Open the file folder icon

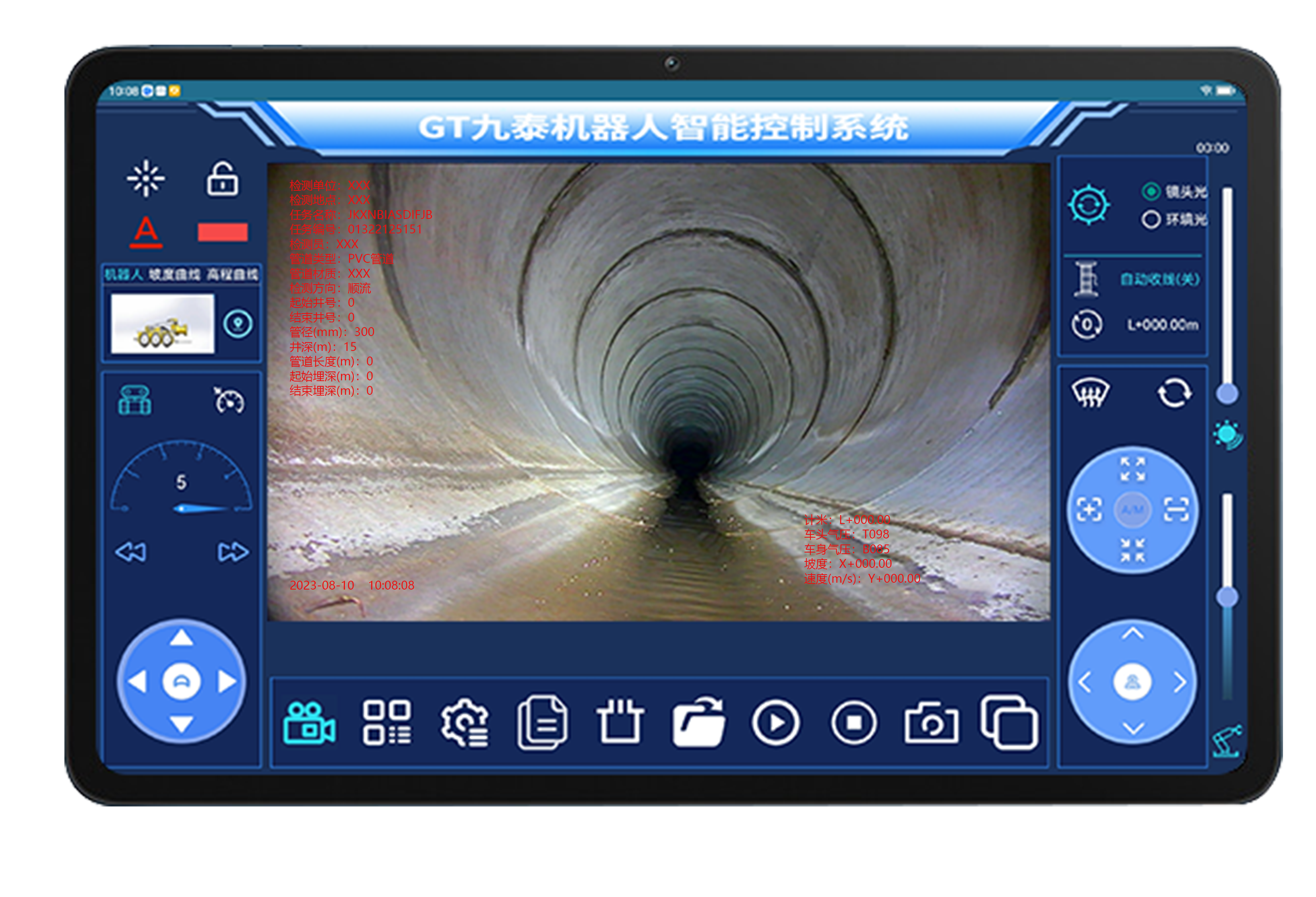click(699, 723)
